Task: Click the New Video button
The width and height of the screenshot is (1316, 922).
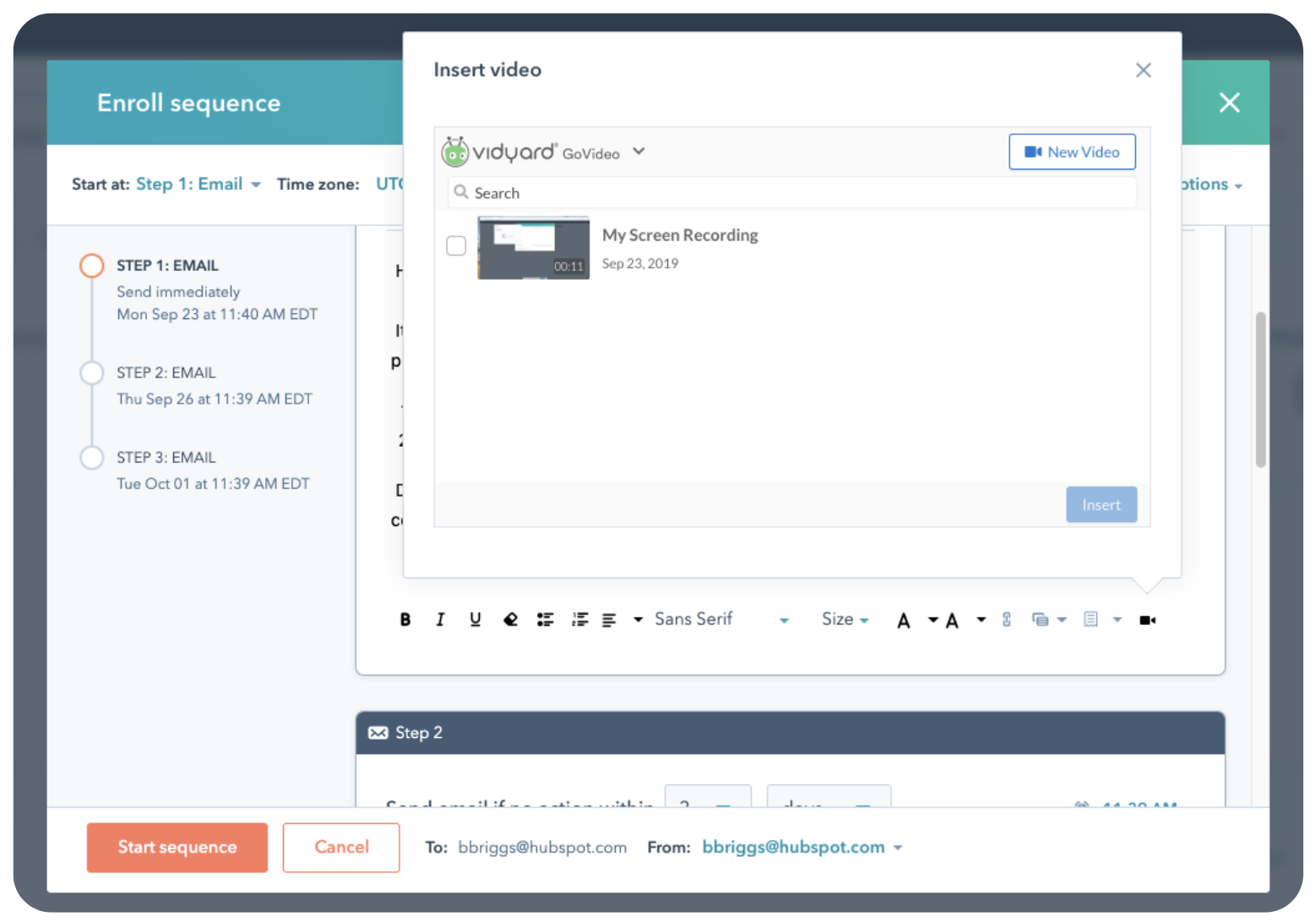Action: pyautogui.click(x=1071, y=152)
